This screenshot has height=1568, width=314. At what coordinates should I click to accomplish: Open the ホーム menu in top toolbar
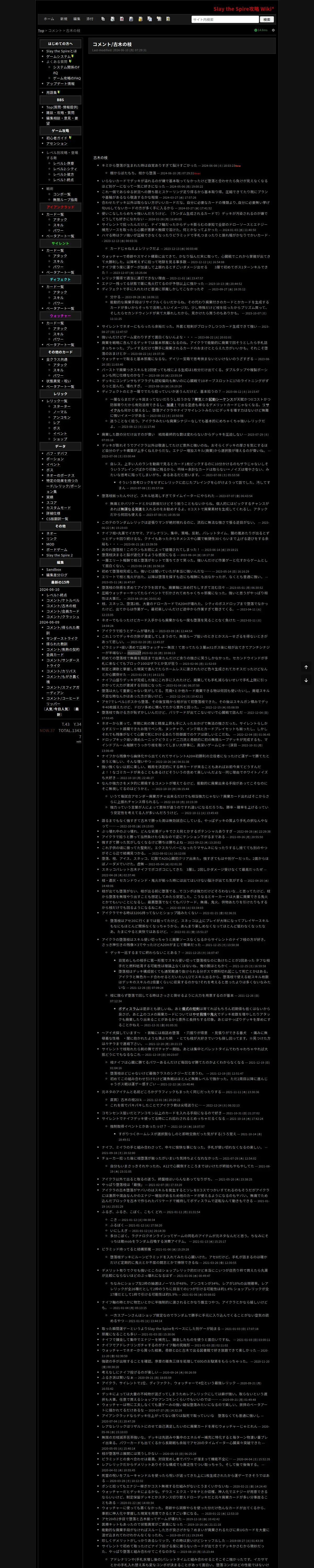tap(49, 19)
